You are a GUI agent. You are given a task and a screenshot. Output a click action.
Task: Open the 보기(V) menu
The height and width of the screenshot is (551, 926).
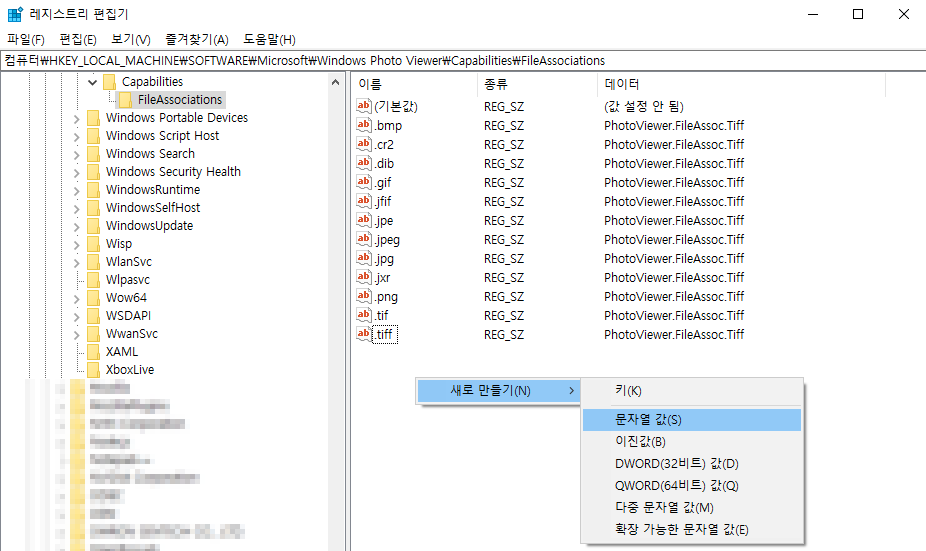tap(131, 40)
